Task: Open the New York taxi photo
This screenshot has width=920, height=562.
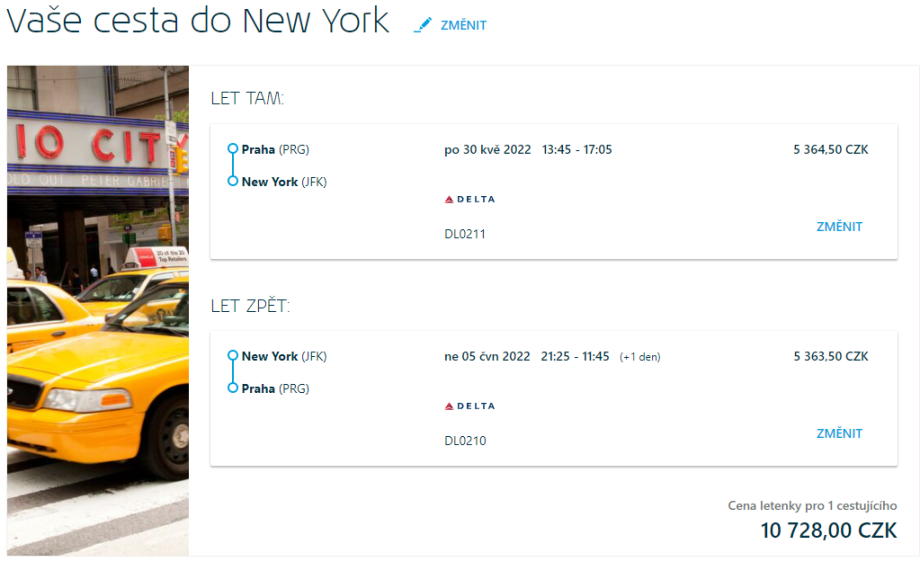Action: 98,310
